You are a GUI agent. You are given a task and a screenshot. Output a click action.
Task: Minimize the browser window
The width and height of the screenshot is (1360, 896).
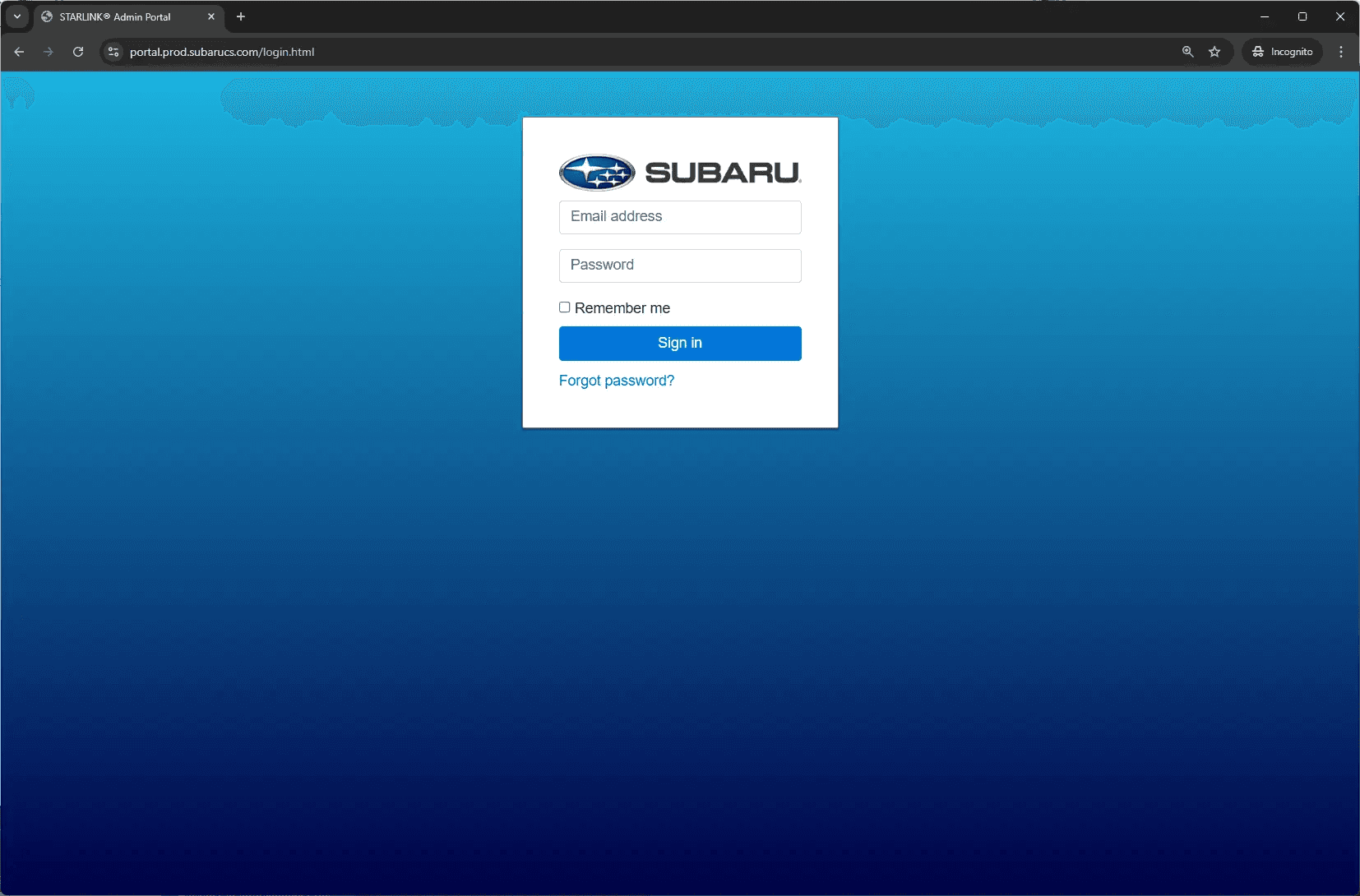[x=1265, y=16]
